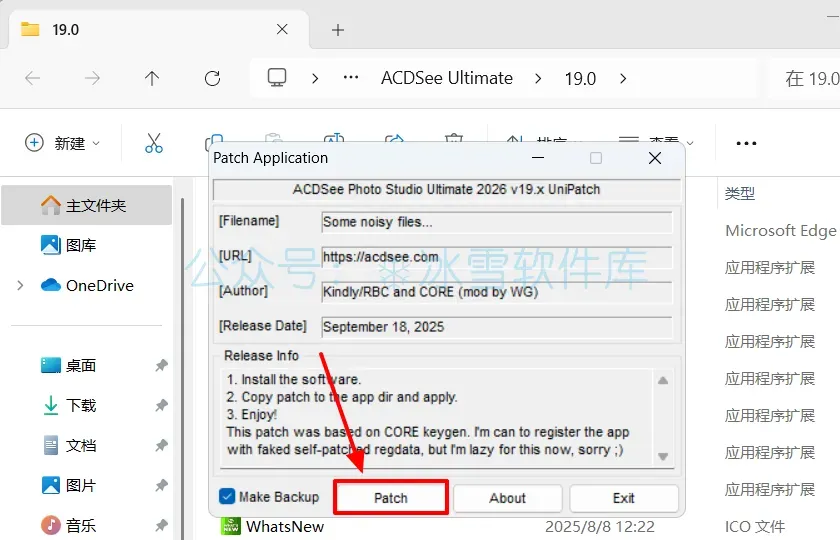Open 主文件夹 Home in sidebar
Screen dimensions: 840x540
point(87,205)
